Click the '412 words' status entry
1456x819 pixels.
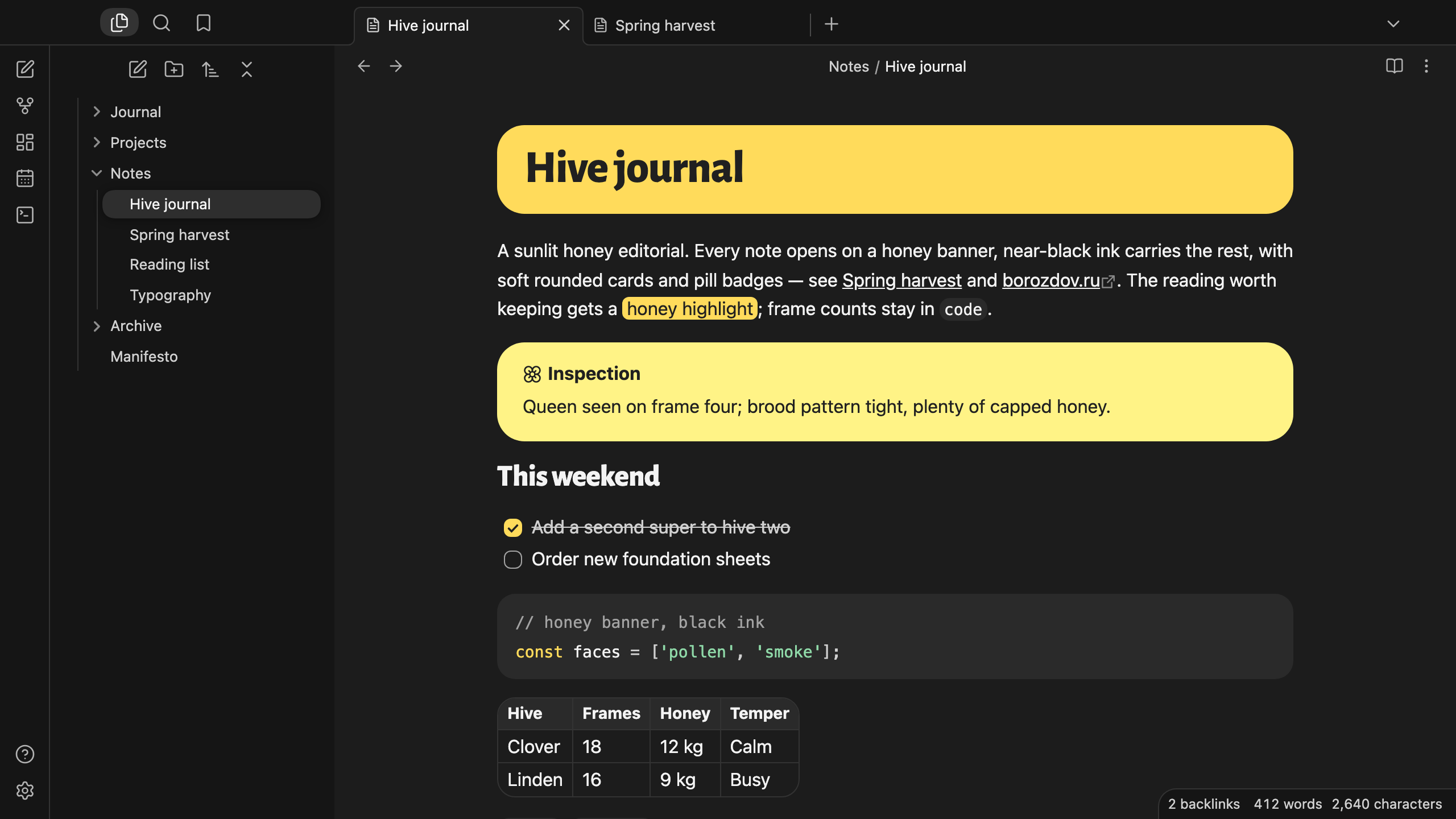click(x=1288, y=804)
